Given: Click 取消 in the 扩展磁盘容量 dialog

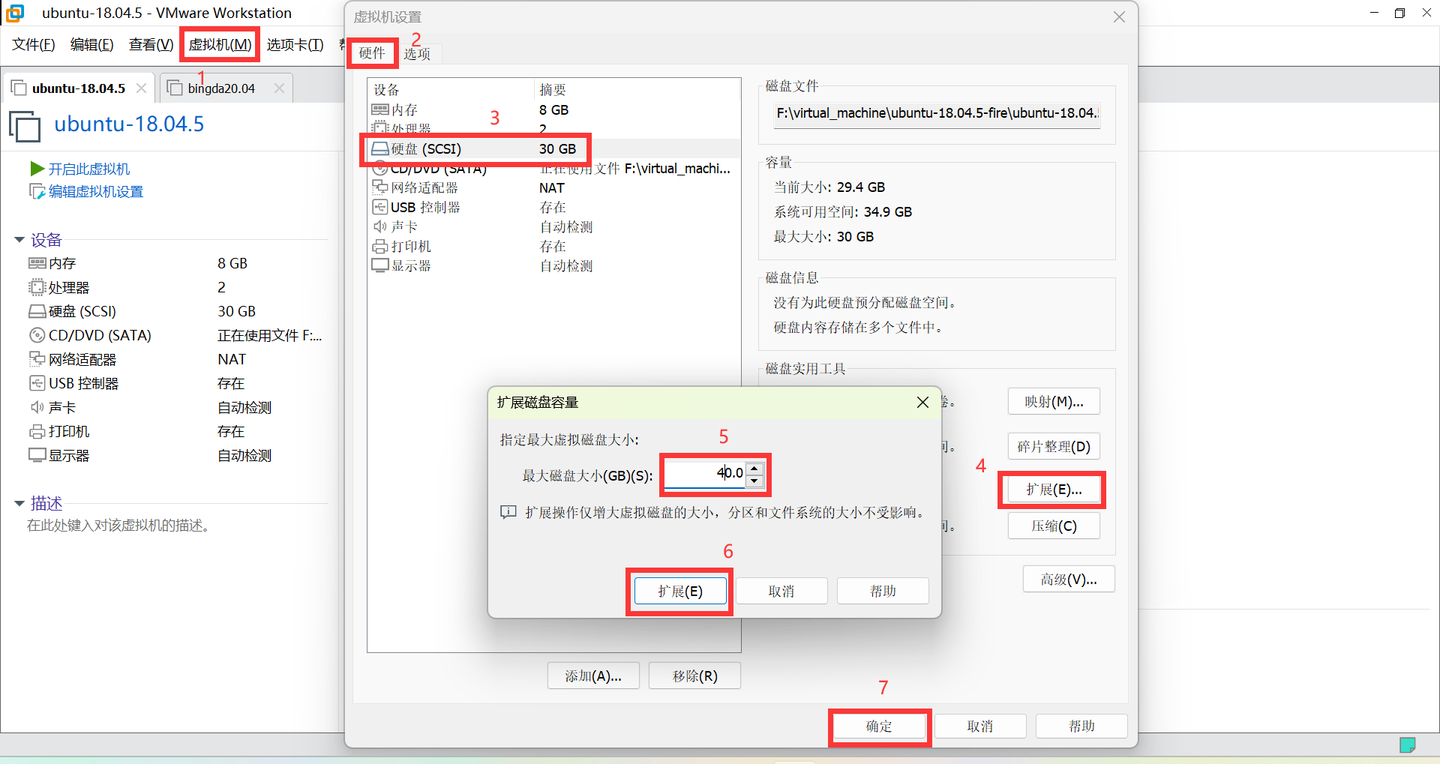Looking at the screenshot, I should pyautogui.click(x=781, y=591).
